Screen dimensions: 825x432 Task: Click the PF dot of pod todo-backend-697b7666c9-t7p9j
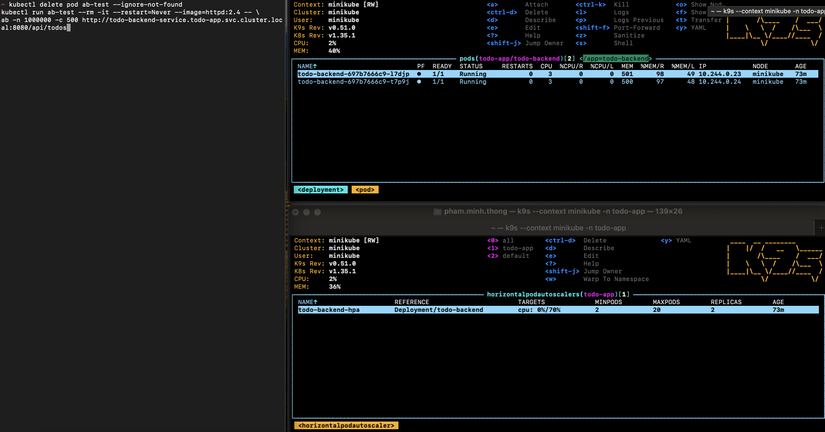point(419,82)
